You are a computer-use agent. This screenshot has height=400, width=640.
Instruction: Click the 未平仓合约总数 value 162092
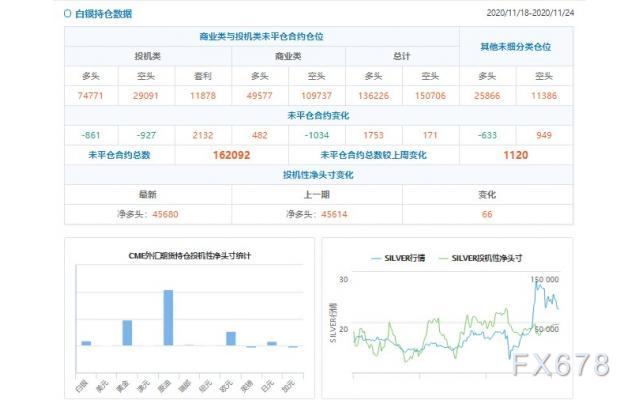231,155
